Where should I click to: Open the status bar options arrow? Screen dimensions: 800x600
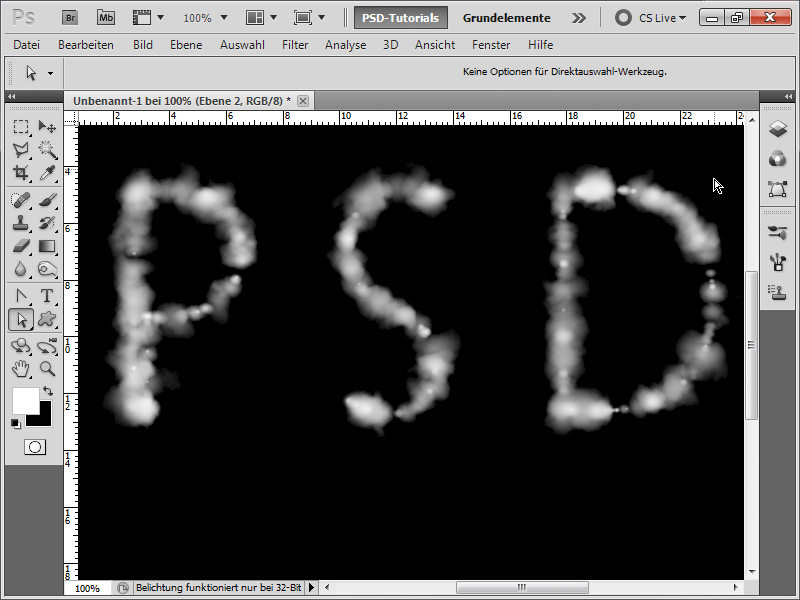(311, 588)
